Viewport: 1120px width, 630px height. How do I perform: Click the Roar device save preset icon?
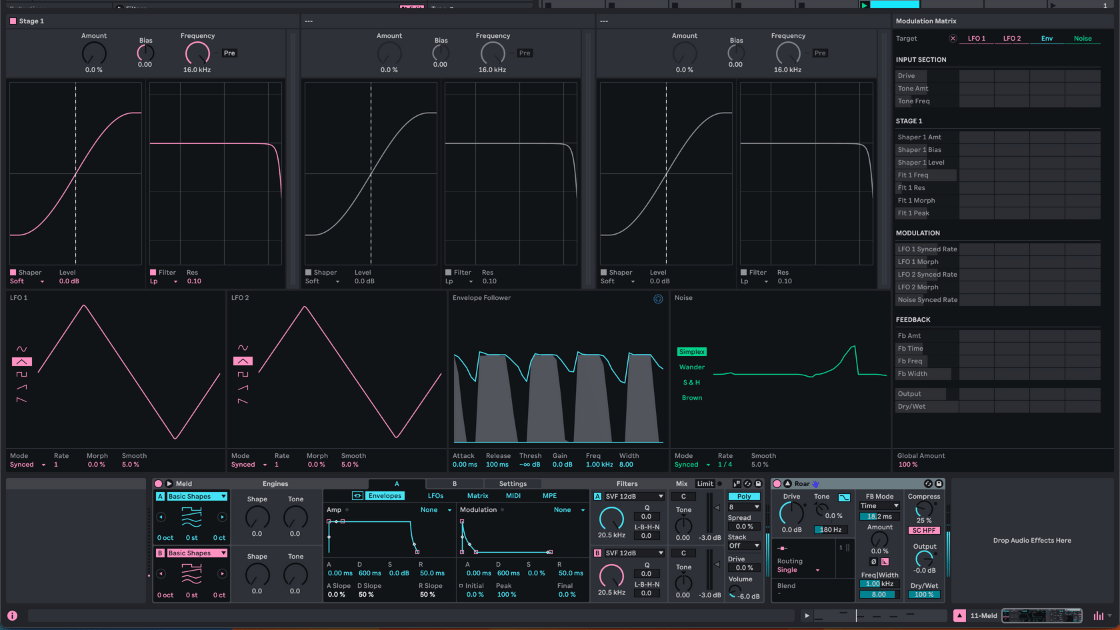coord(938,484)
